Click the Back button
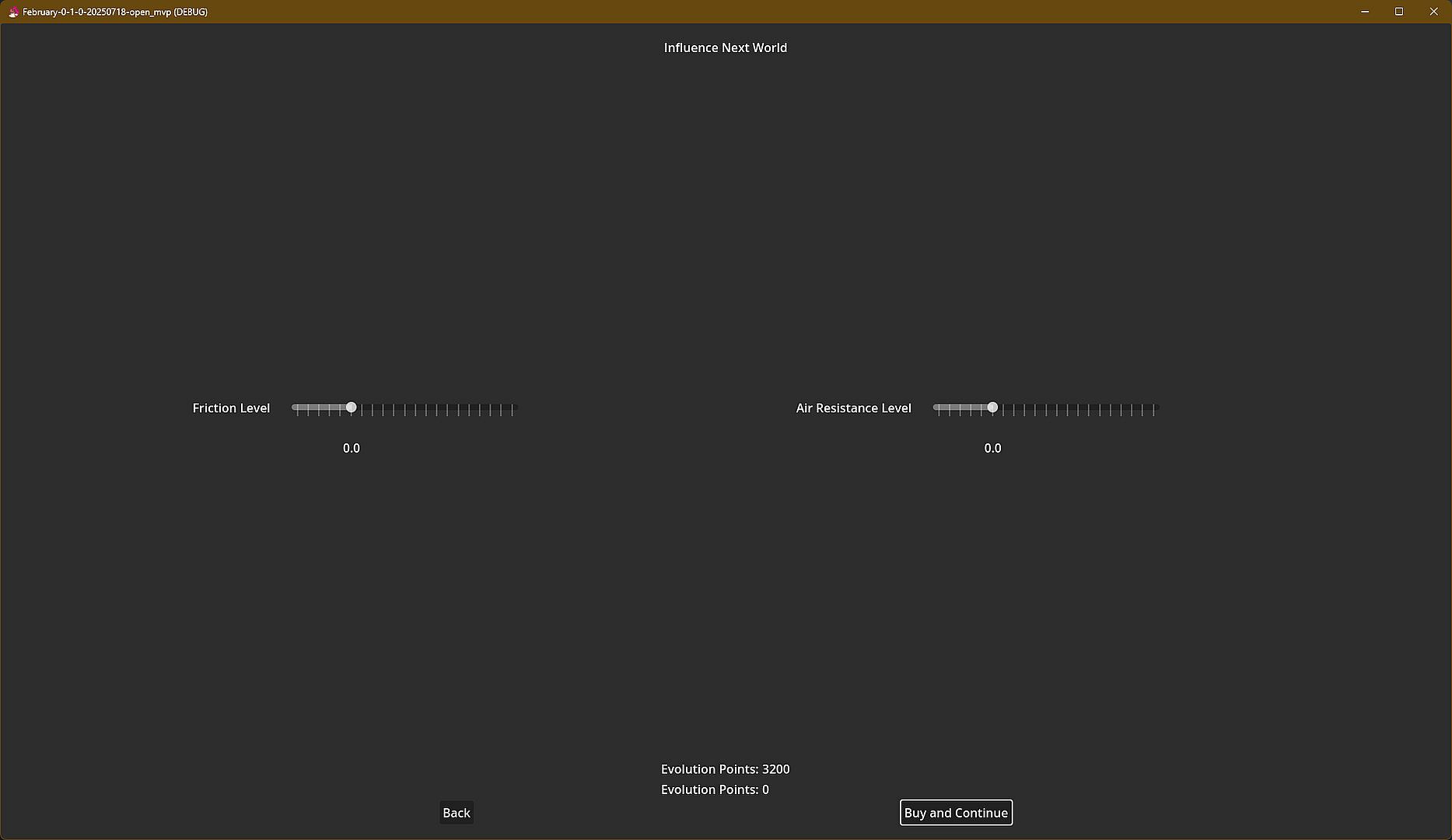1452x840 pixels. [x=457, y=813]
